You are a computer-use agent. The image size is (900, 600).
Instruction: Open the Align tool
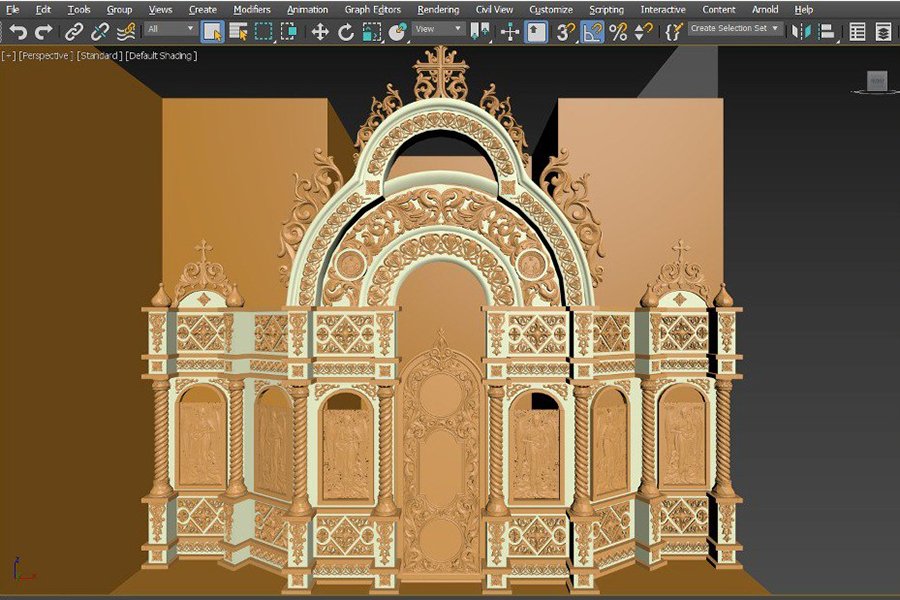[826, 32]
